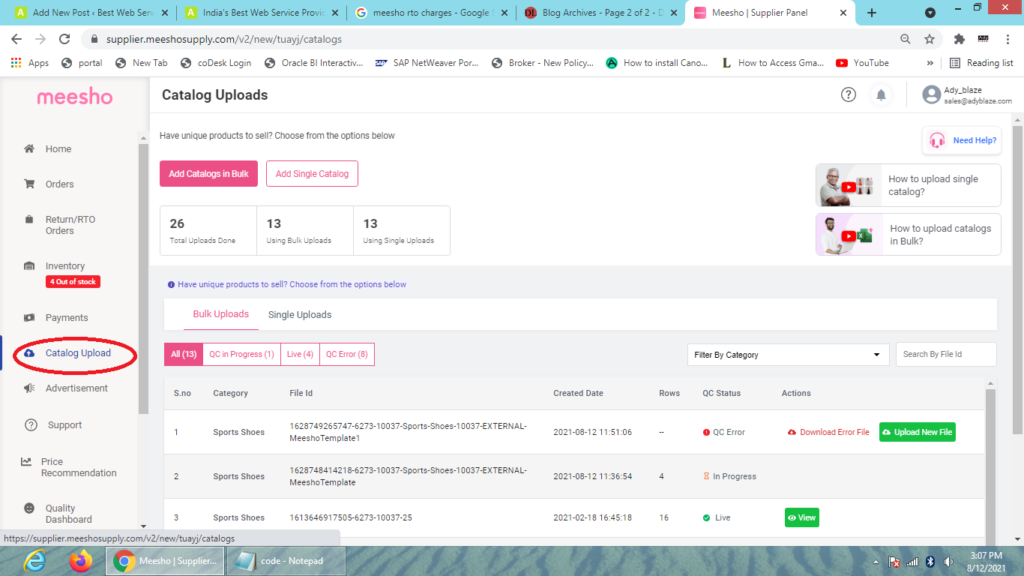1024x576 pixels.
Task: Open the Orders cart icon
Action: coord(29,184)
